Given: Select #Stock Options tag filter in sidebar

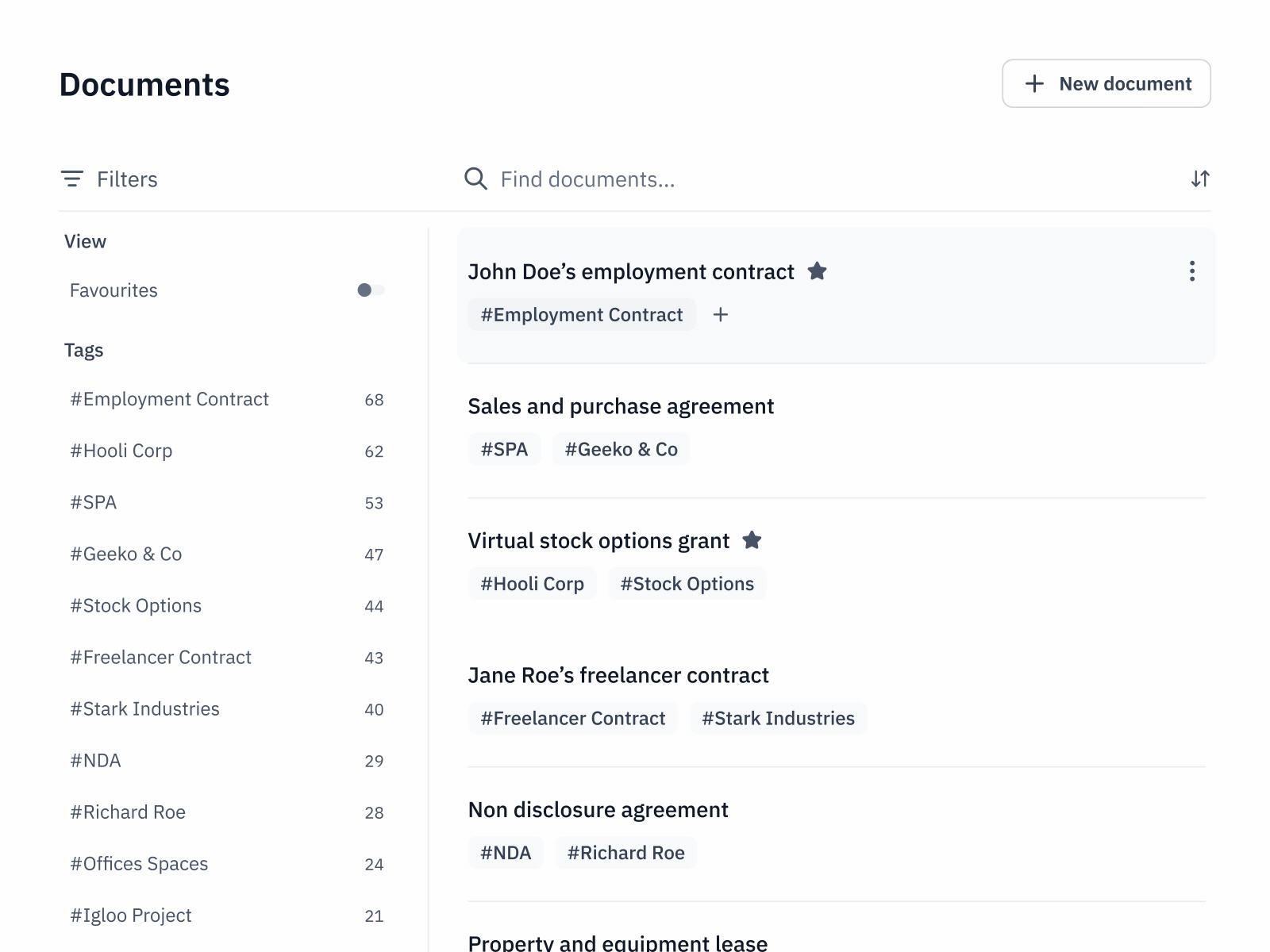Looking at the screenshot, I should click(x=136, y=605).
